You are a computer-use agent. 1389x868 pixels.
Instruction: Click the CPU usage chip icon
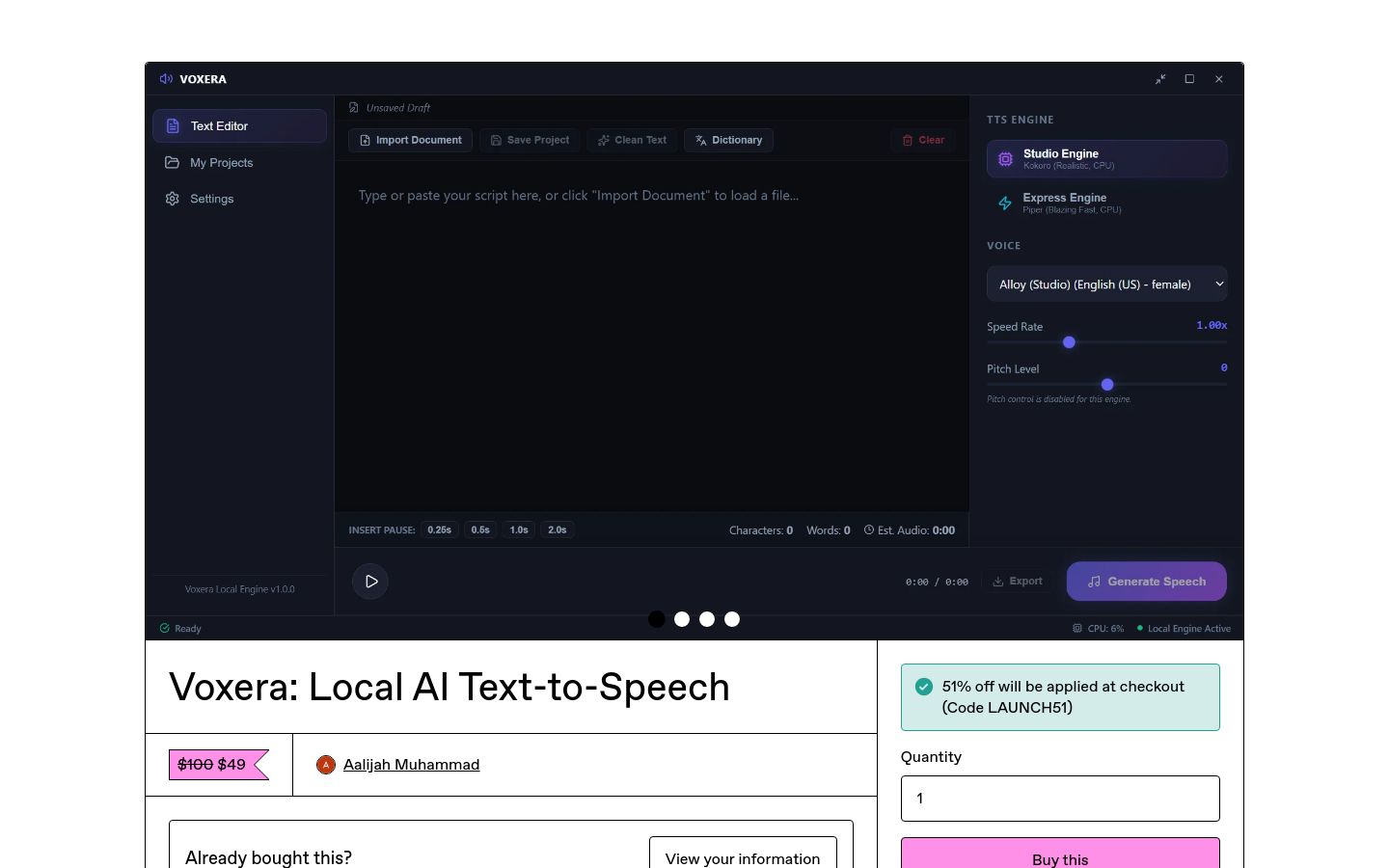[1077, 628]
